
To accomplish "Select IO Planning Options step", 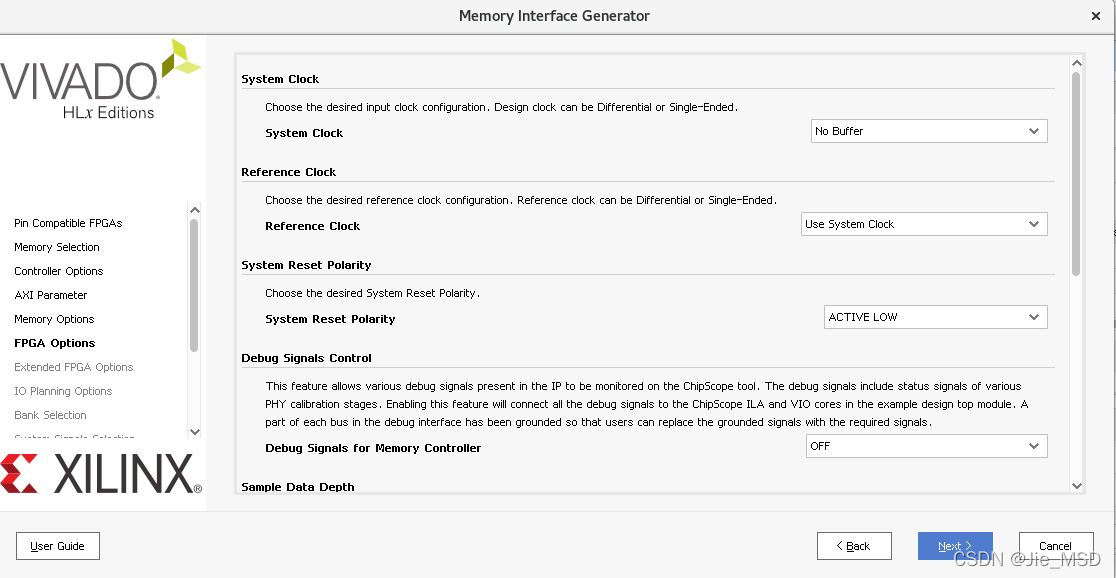I will (63, 391).
